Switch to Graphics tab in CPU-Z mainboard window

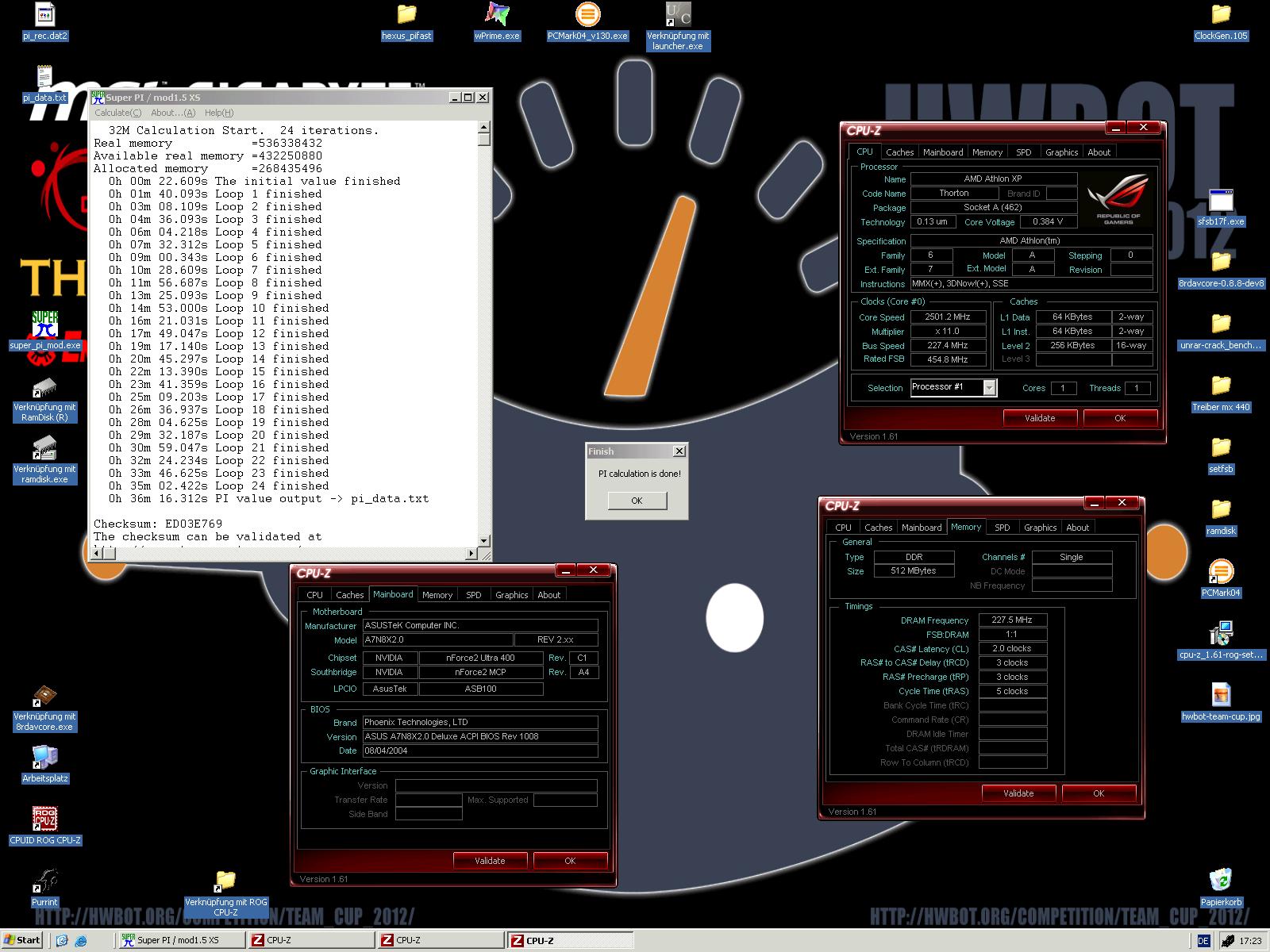point(512,595)
